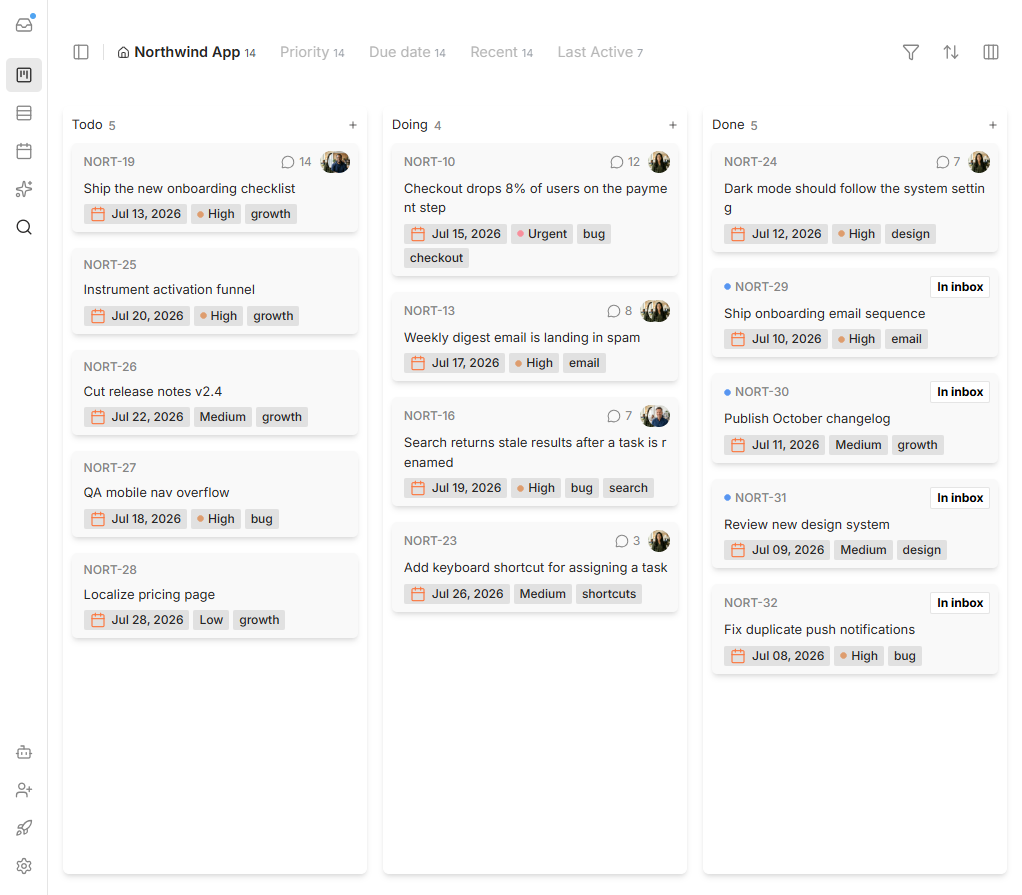Click the assignee avatar on NORT-23
The image size is (1022, 895).
(659, 541)
